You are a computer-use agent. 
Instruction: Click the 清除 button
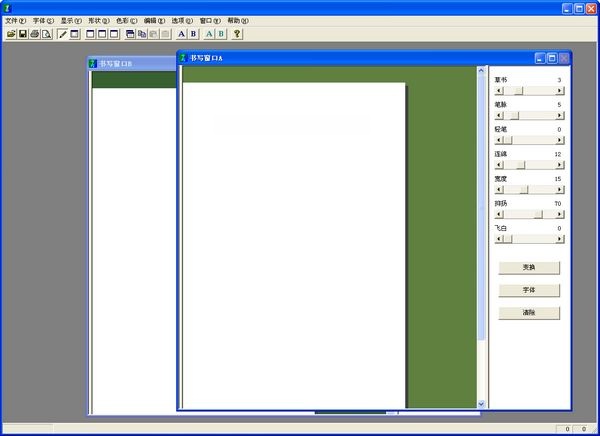click(x=529, y=313)
